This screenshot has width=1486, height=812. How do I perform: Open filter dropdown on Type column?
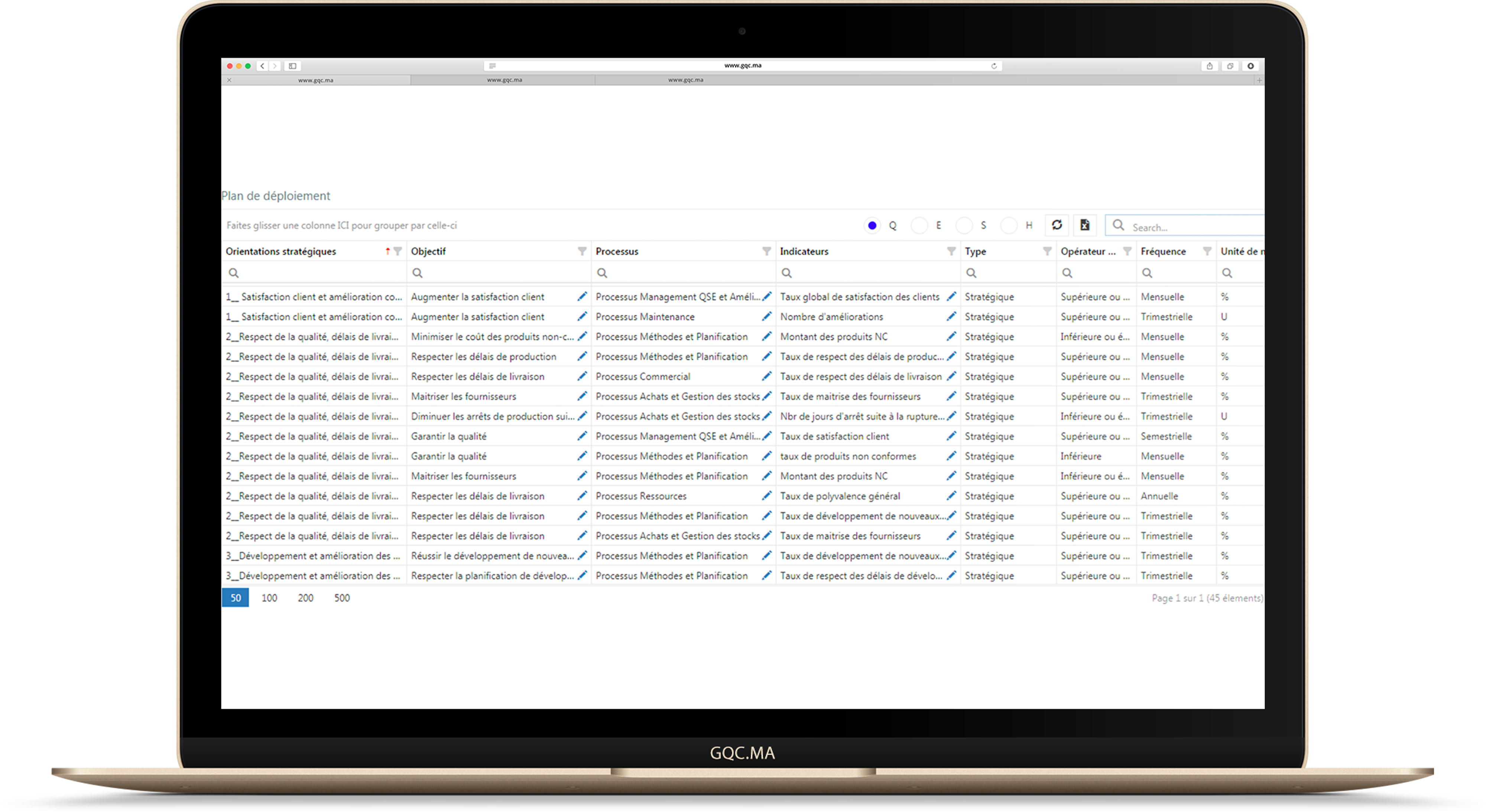pos(1047,251)
